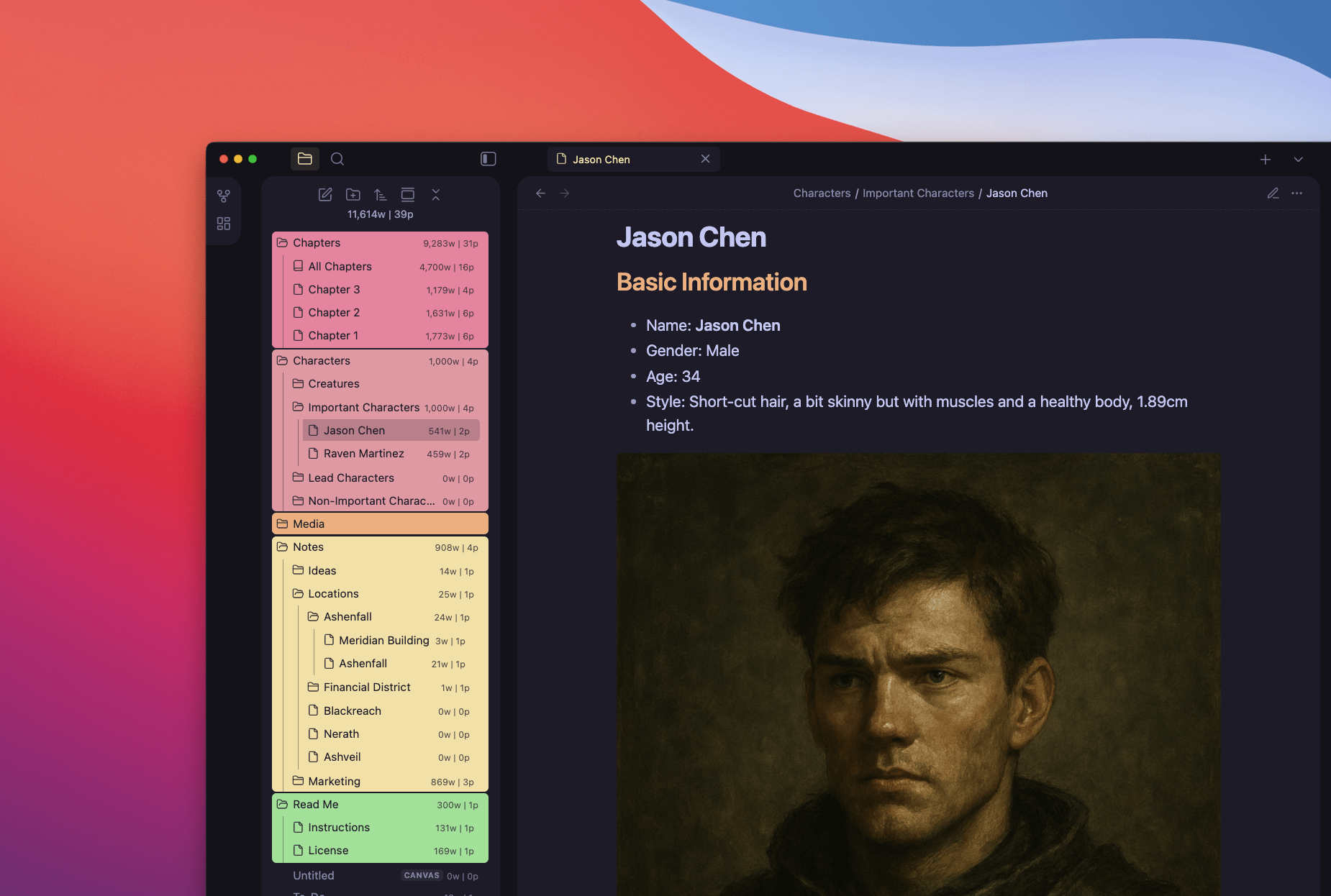Click the collapse-all chevrons icon in binder toolbar
Screen dimensions: 1331x896
[436, 194]
